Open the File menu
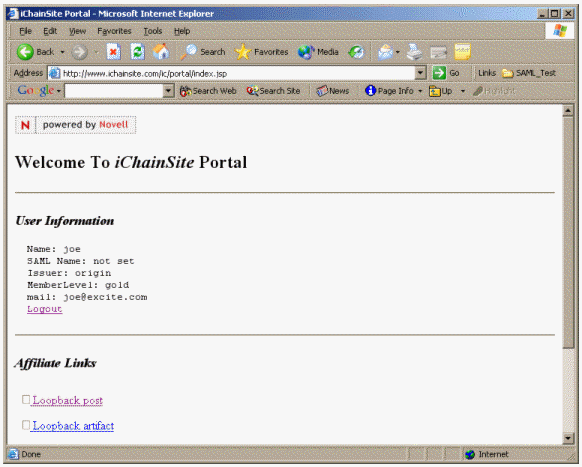Viewport: 582px width, 467px height. [25, 31]
